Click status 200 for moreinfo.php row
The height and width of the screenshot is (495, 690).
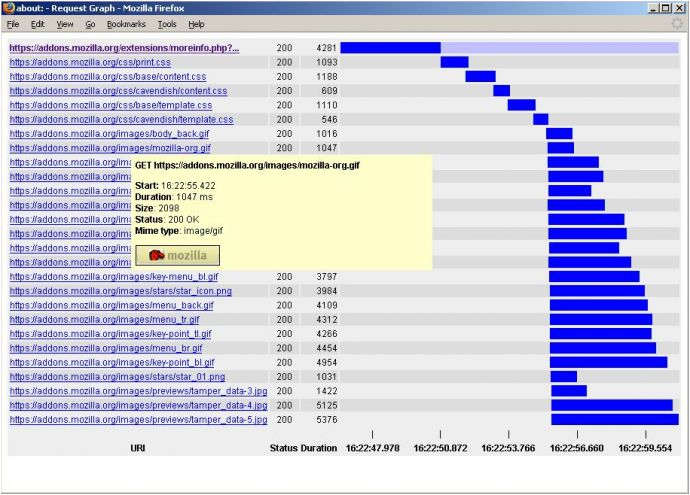[x=284, y=48]
